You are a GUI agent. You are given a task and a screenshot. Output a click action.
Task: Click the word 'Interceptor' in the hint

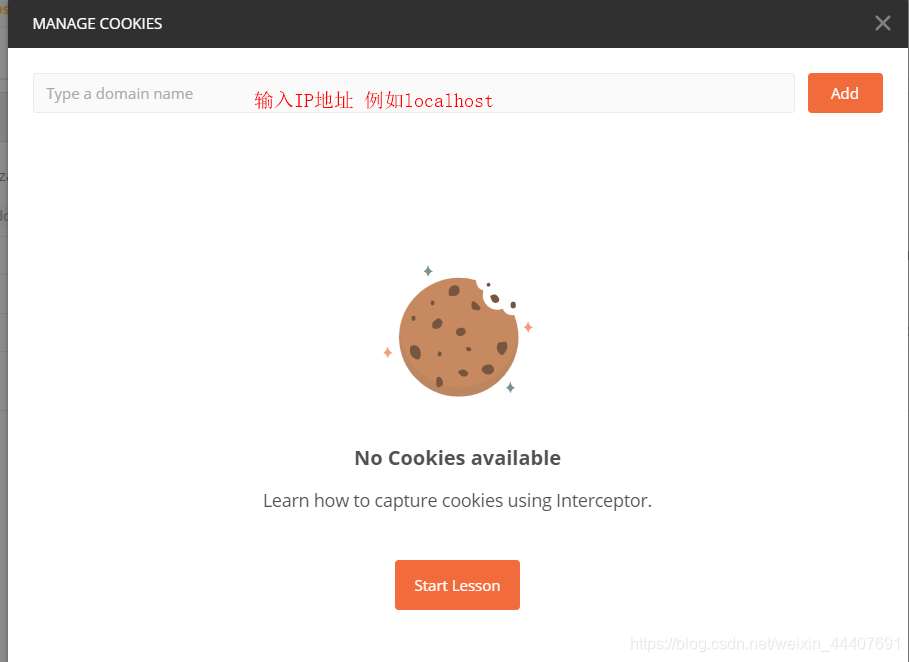[602, 500]
